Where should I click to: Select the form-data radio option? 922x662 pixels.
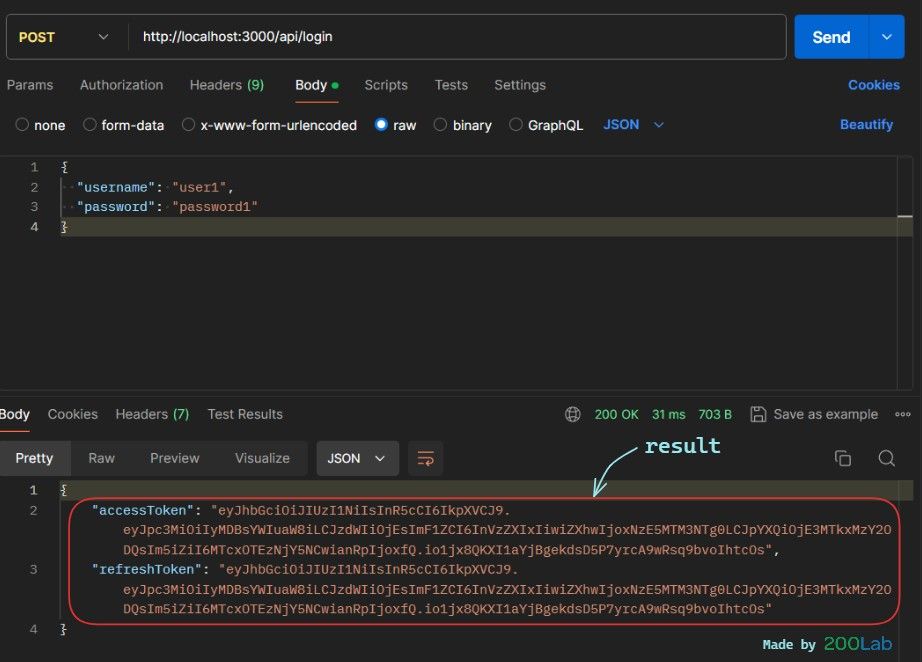click(x=90, y=125)
